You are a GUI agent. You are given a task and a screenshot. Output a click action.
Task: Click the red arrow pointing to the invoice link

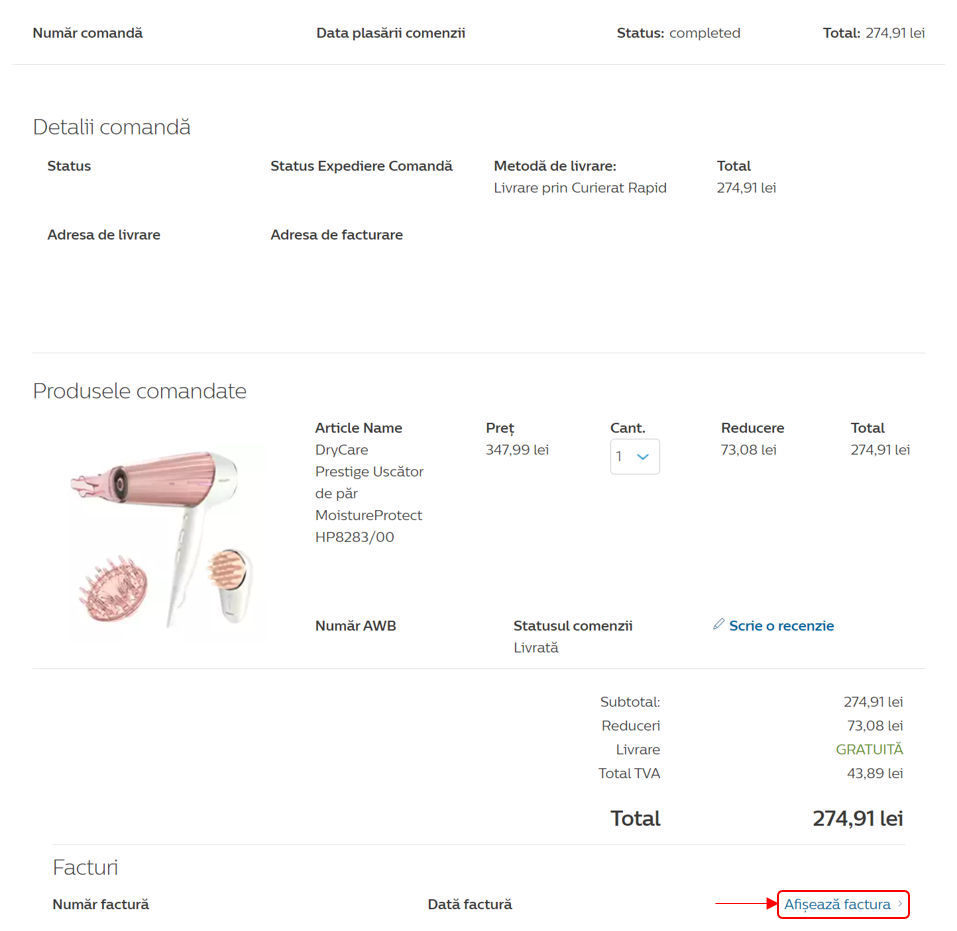pyautogui.click(x=746, y=904)
